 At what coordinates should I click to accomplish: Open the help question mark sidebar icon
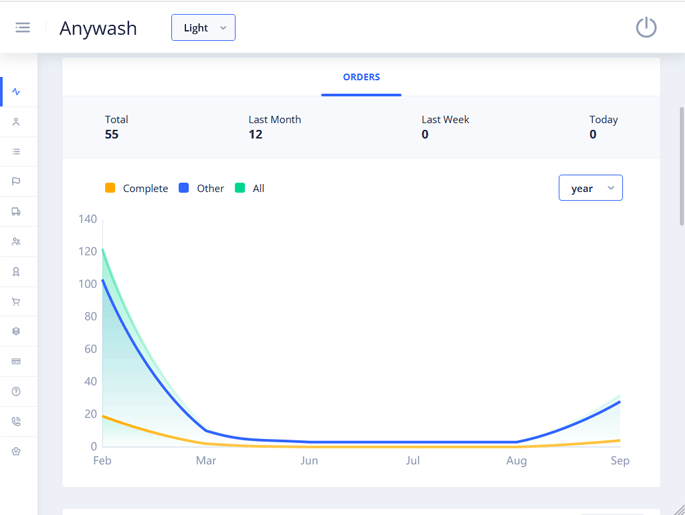tap(16, 392)
